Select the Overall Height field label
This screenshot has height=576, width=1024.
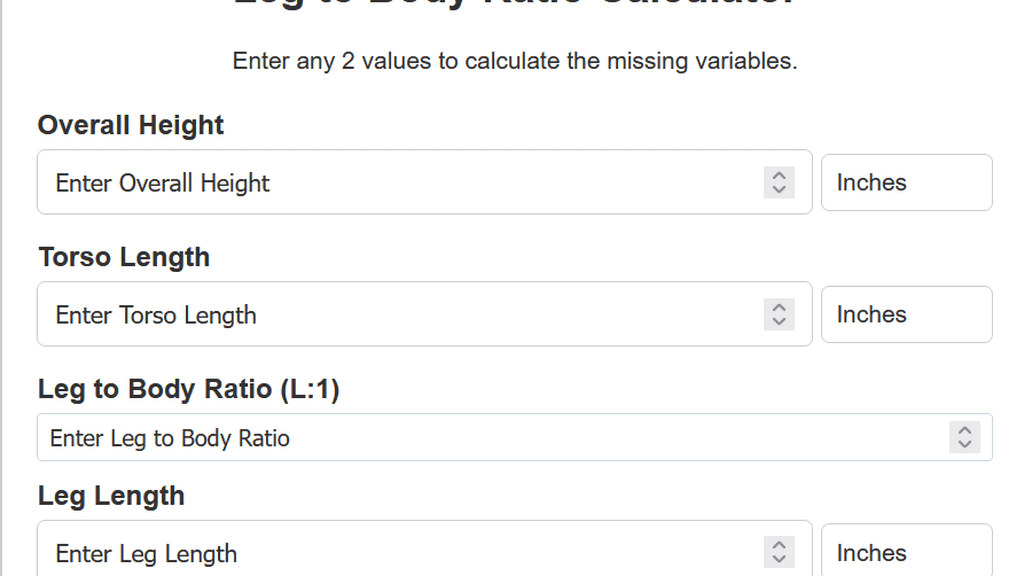130,125
